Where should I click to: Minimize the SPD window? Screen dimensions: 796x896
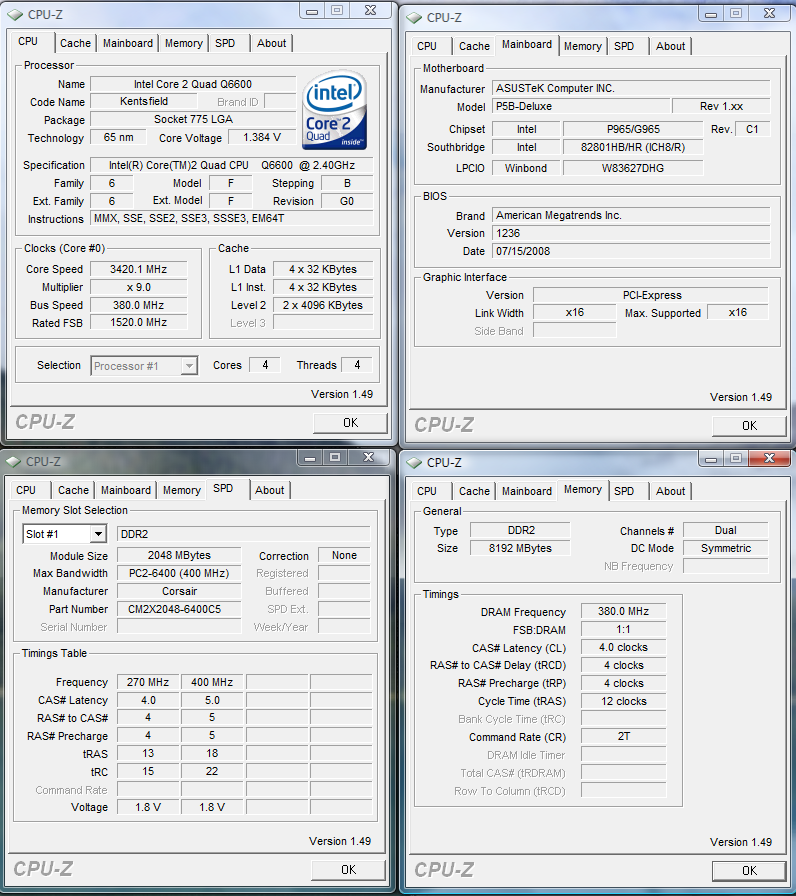pyautogui.click(x=310, y=457)
